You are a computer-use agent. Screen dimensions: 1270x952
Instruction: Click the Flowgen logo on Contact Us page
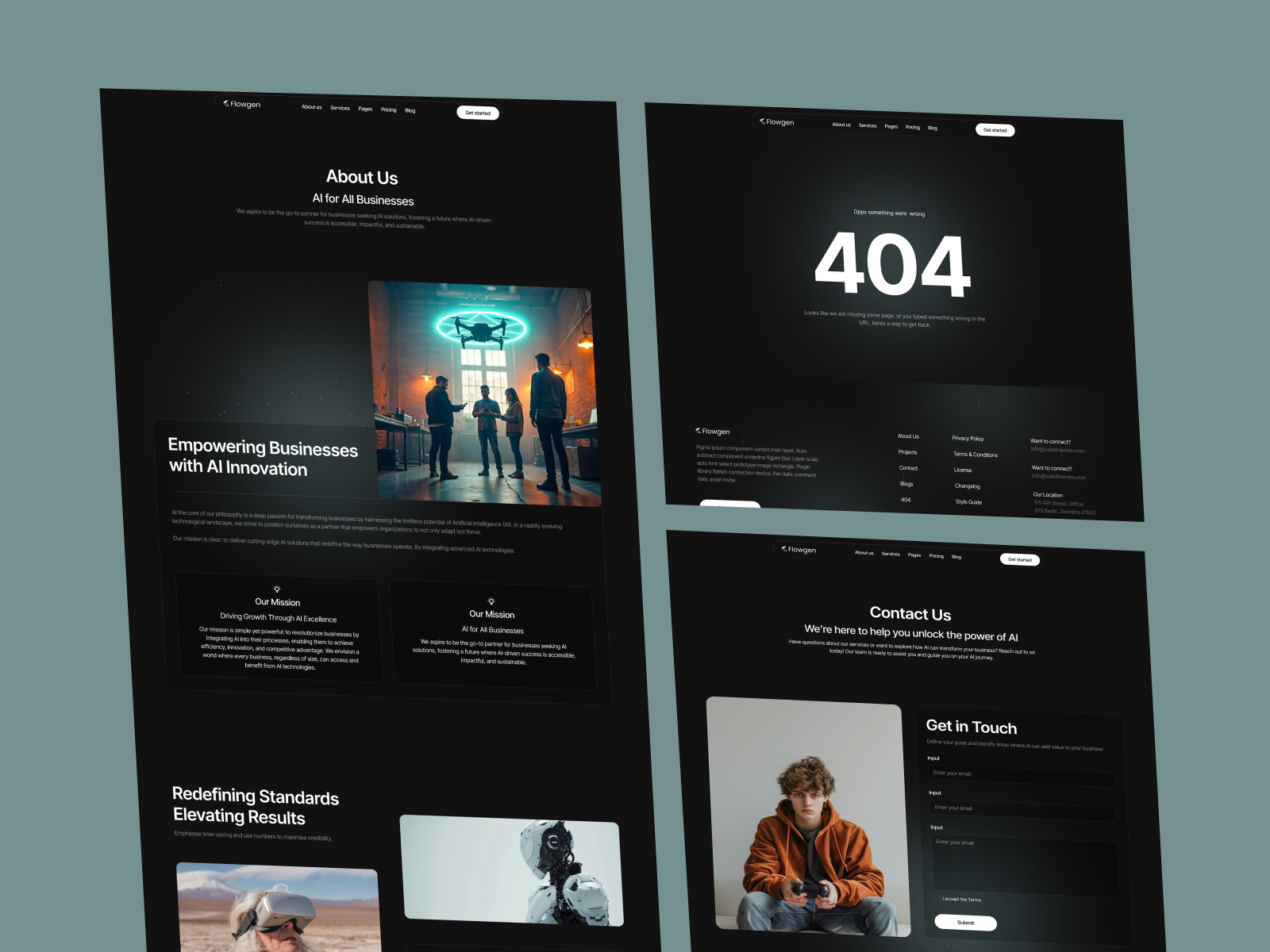[799, 549]
